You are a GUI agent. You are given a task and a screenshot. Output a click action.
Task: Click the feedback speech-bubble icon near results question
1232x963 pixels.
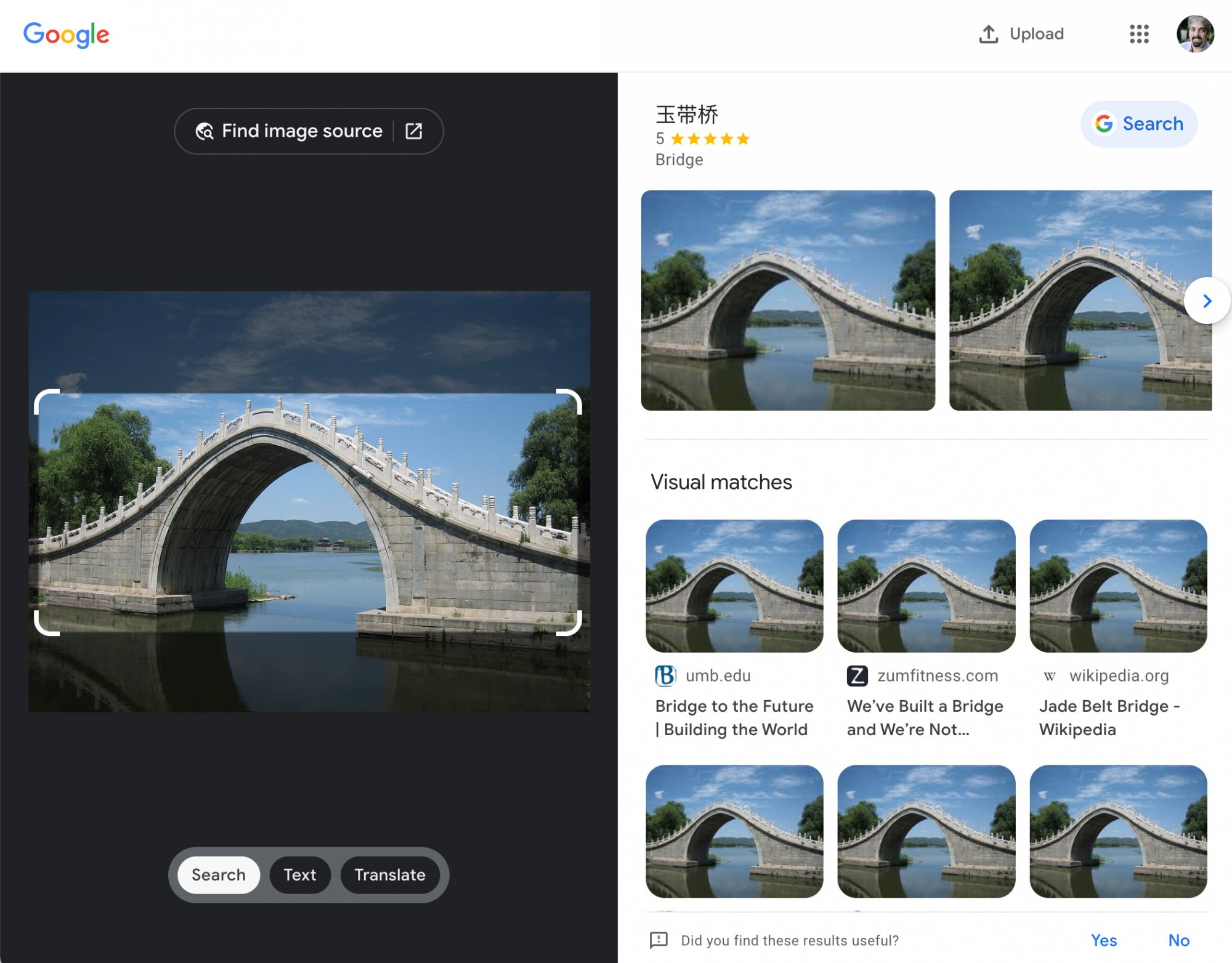coord(659,940)
